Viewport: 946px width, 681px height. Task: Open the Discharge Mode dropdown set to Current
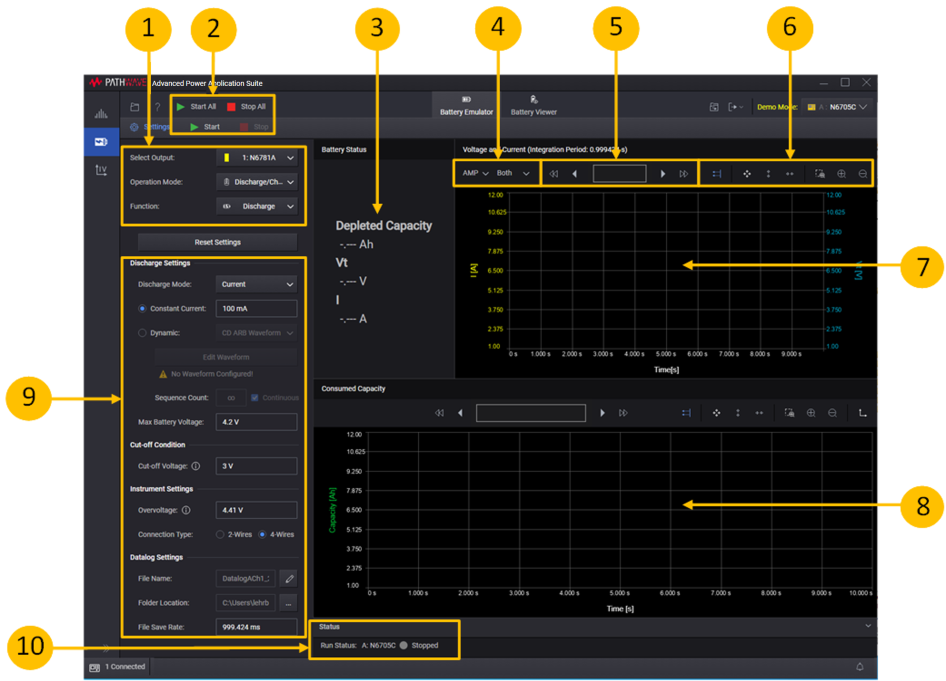[256, 284]
